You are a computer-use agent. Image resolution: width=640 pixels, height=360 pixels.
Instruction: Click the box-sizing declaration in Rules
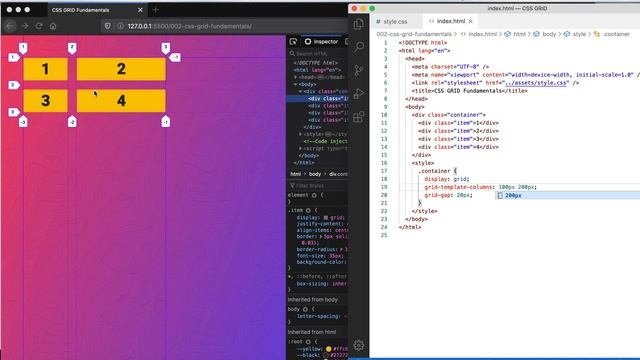[x=322, y=284]
